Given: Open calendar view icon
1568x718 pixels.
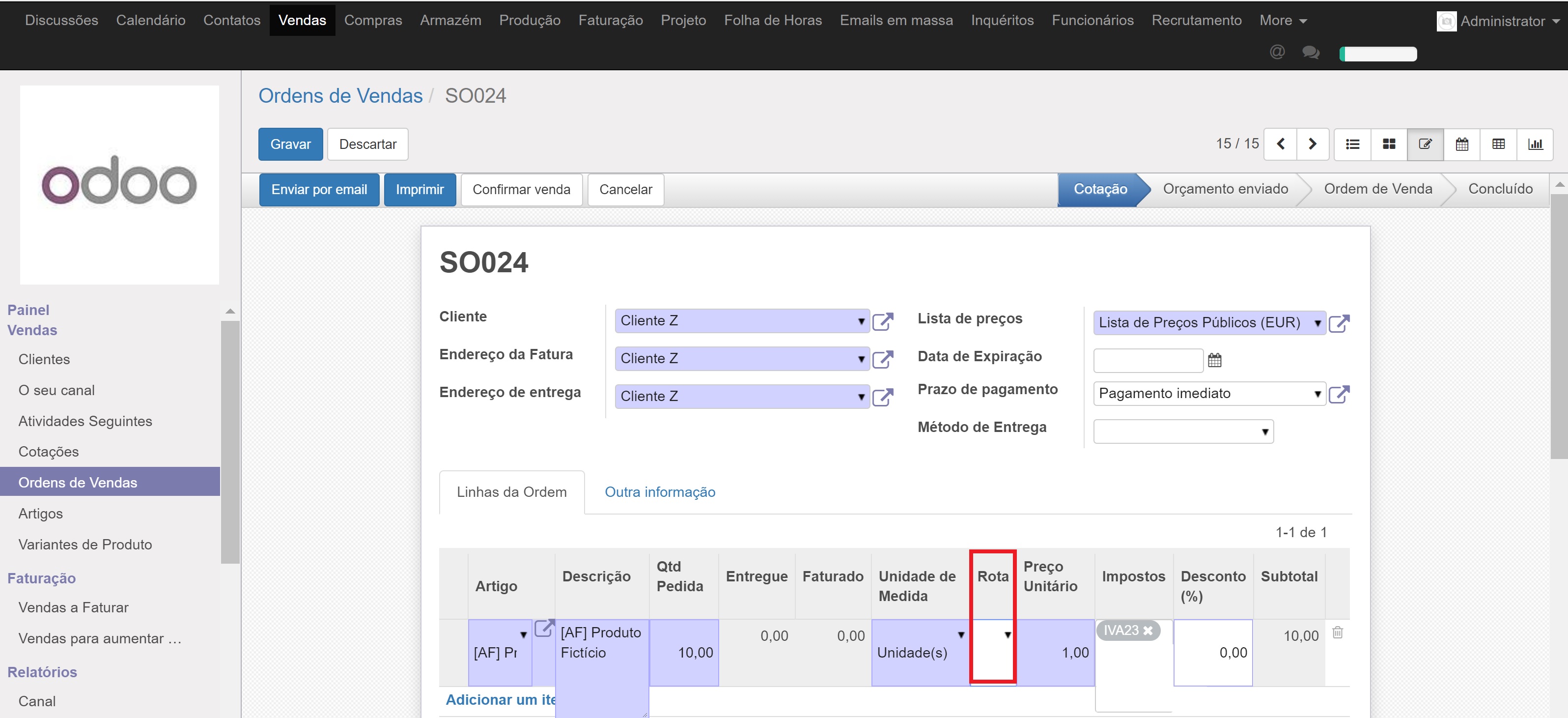Looking at the screenshot, I should click(1461, 144).
